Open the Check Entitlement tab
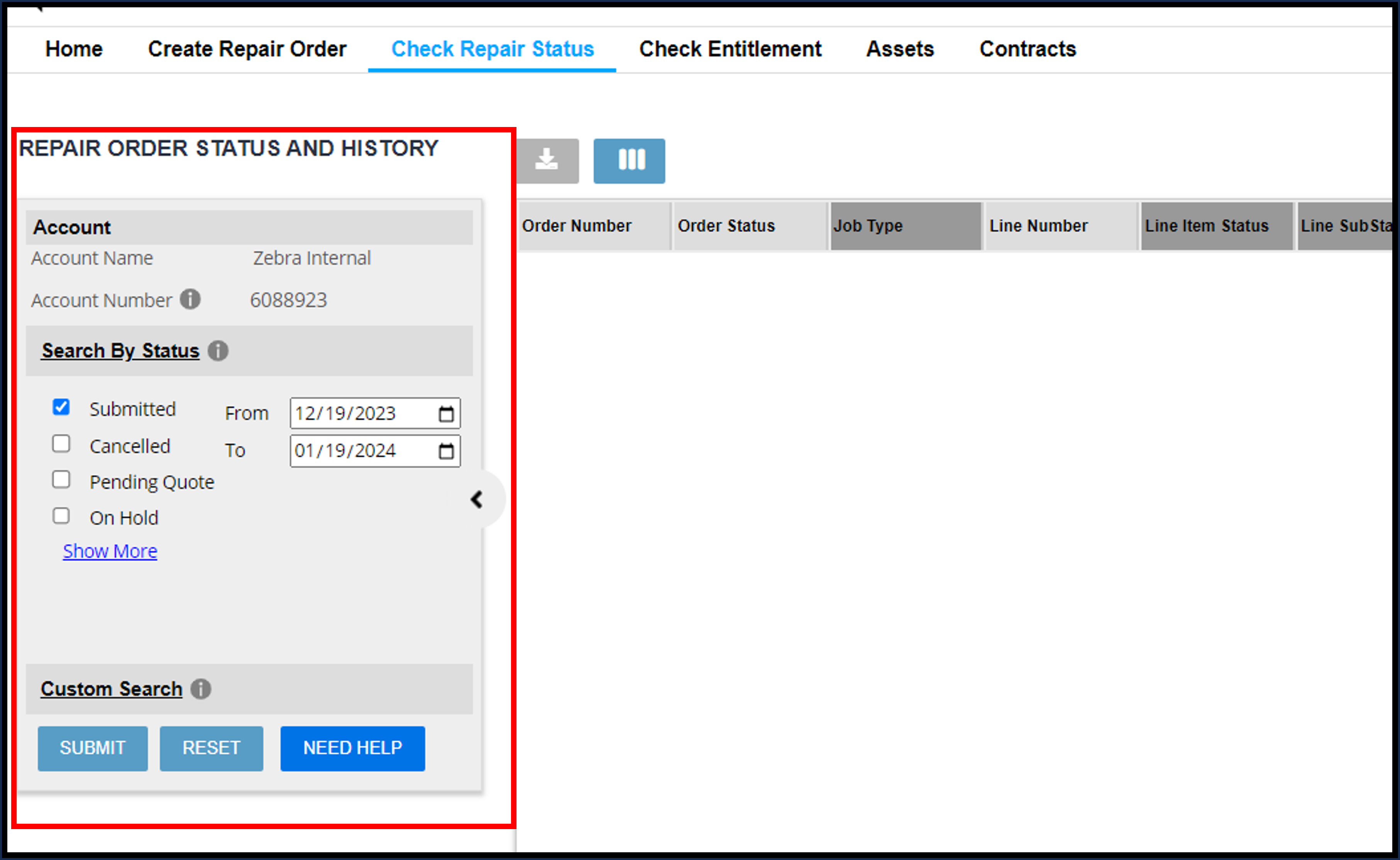The height and width of the screenshot is (860, 1400). [x=730, y=49]
